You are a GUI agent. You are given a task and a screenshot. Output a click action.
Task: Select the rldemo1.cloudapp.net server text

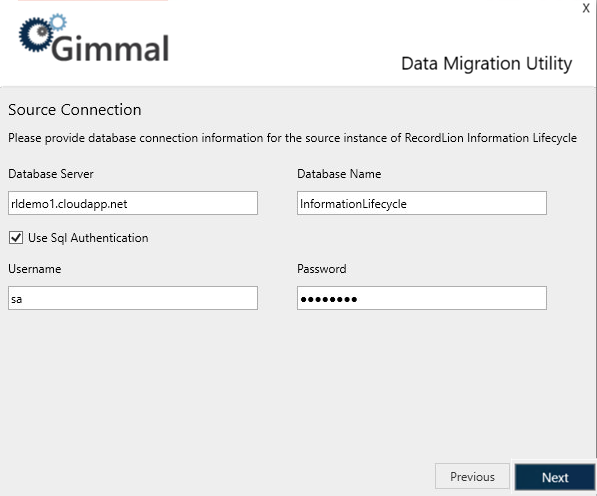[x=69, y=204]
